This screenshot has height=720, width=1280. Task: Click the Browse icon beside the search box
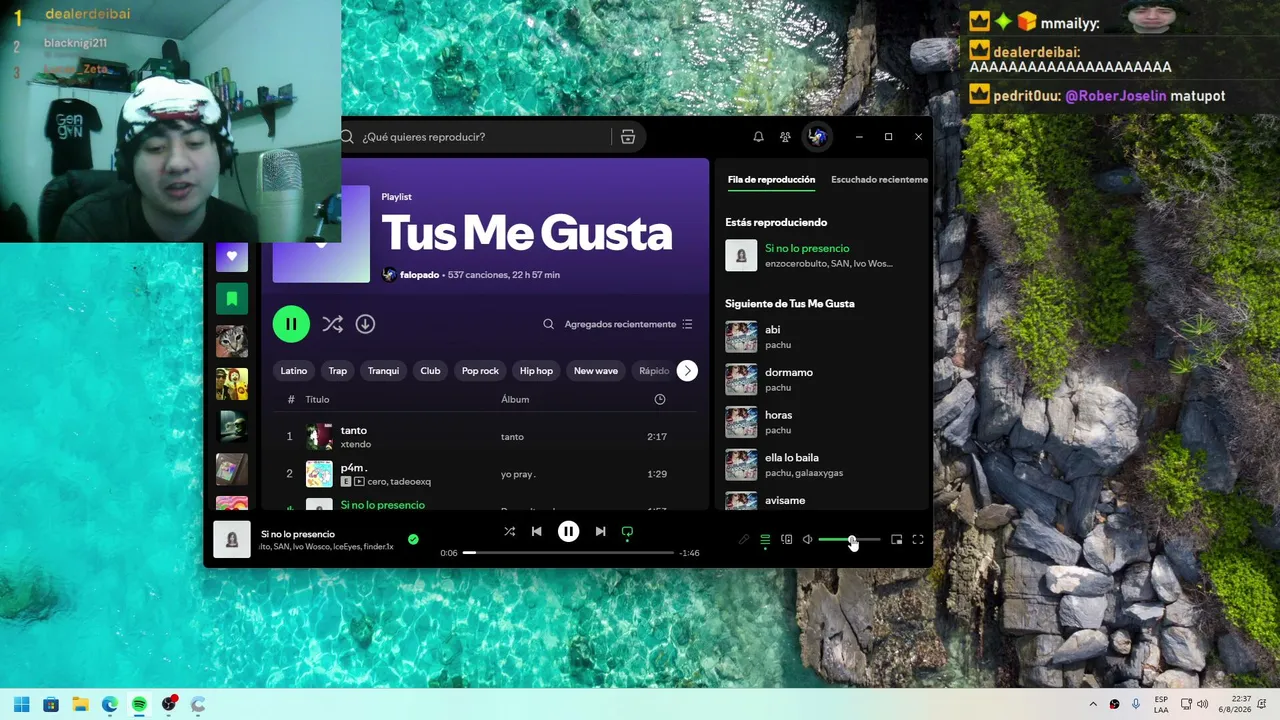click(628, 137)
